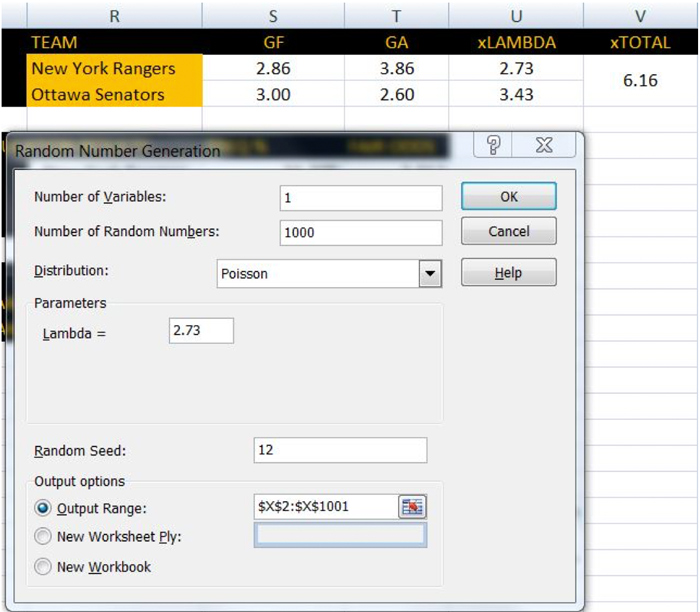Open the Help button in dialog
700x612 pixels.
coord(508,272)
